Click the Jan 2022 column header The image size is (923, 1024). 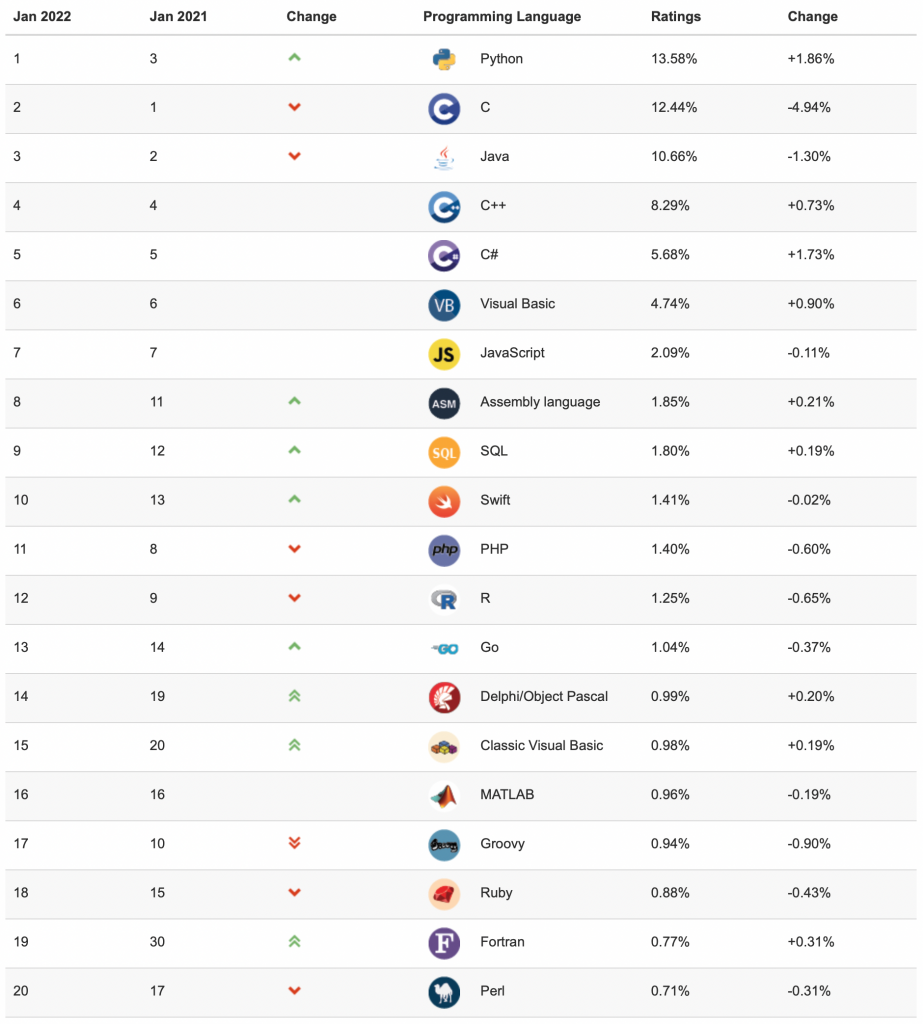pyautogui.click(x=42, y=16)
